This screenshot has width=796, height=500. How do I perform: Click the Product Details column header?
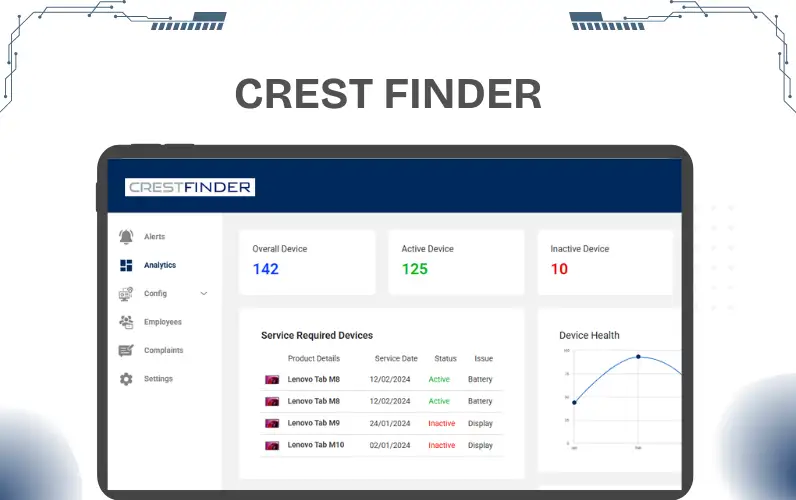[x=314, y=358]
